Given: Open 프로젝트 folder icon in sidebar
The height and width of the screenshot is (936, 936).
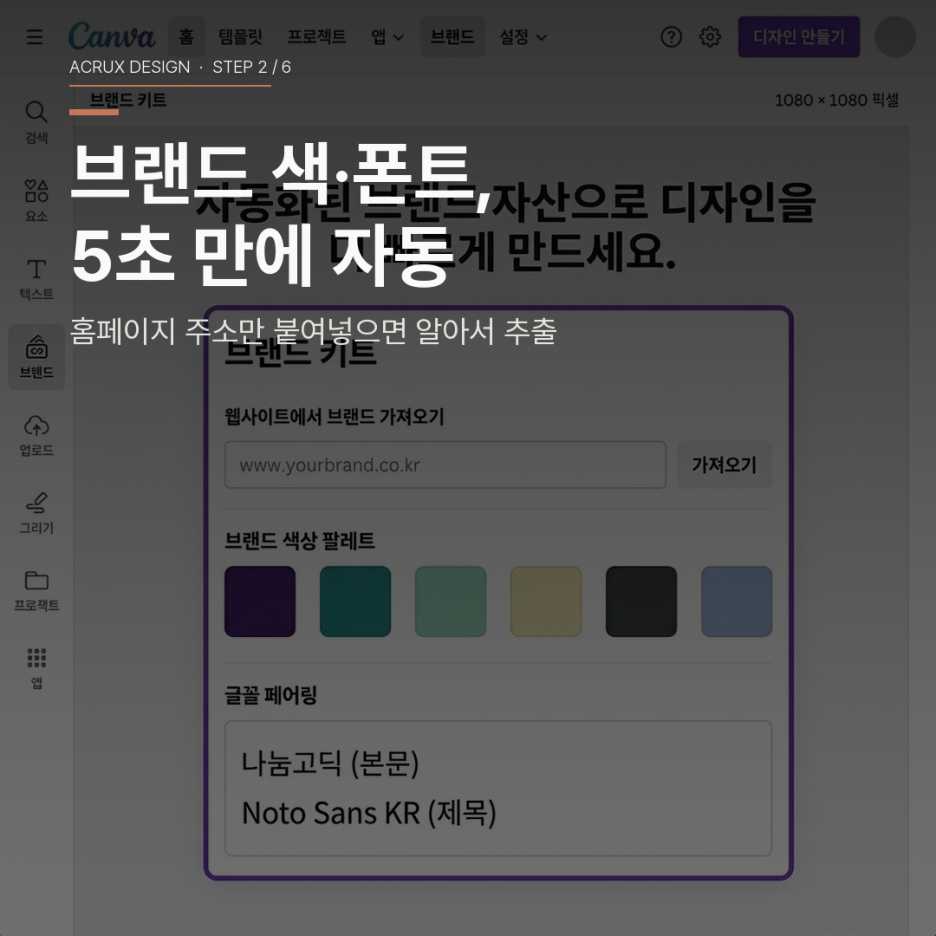Looking at the screenshot, I should 36,590.
